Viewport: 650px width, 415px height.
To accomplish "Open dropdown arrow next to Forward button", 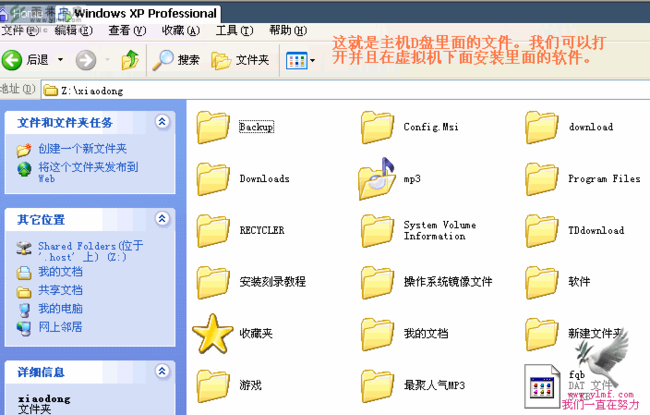I will click(107, 60).
